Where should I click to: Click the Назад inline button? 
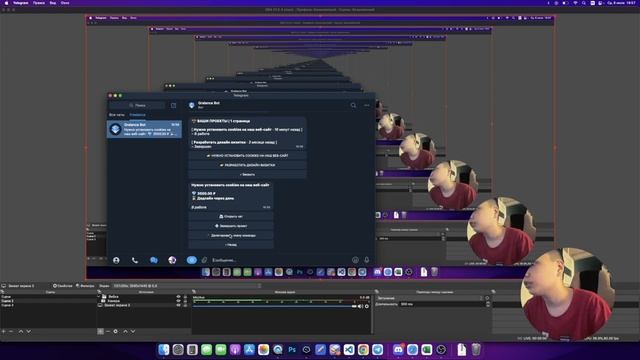click(x=231, y=245)
